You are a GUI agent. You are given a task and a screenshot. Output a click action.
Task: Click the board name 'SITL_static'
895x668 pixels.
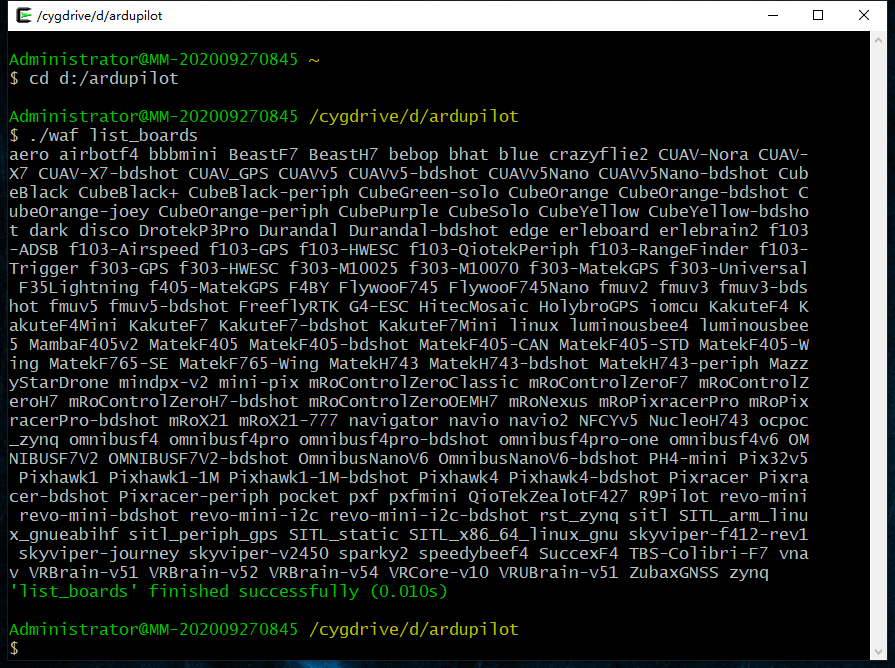click(344, 534)
